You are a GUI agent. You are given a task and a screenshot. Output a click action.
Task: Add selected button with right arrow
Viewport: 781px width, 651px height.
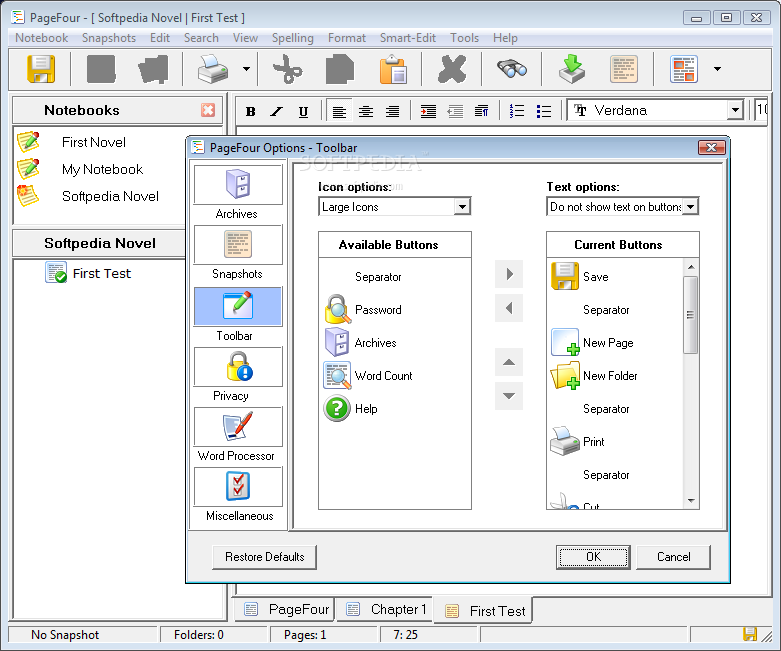pyautogui.click(x=509, y=274)
